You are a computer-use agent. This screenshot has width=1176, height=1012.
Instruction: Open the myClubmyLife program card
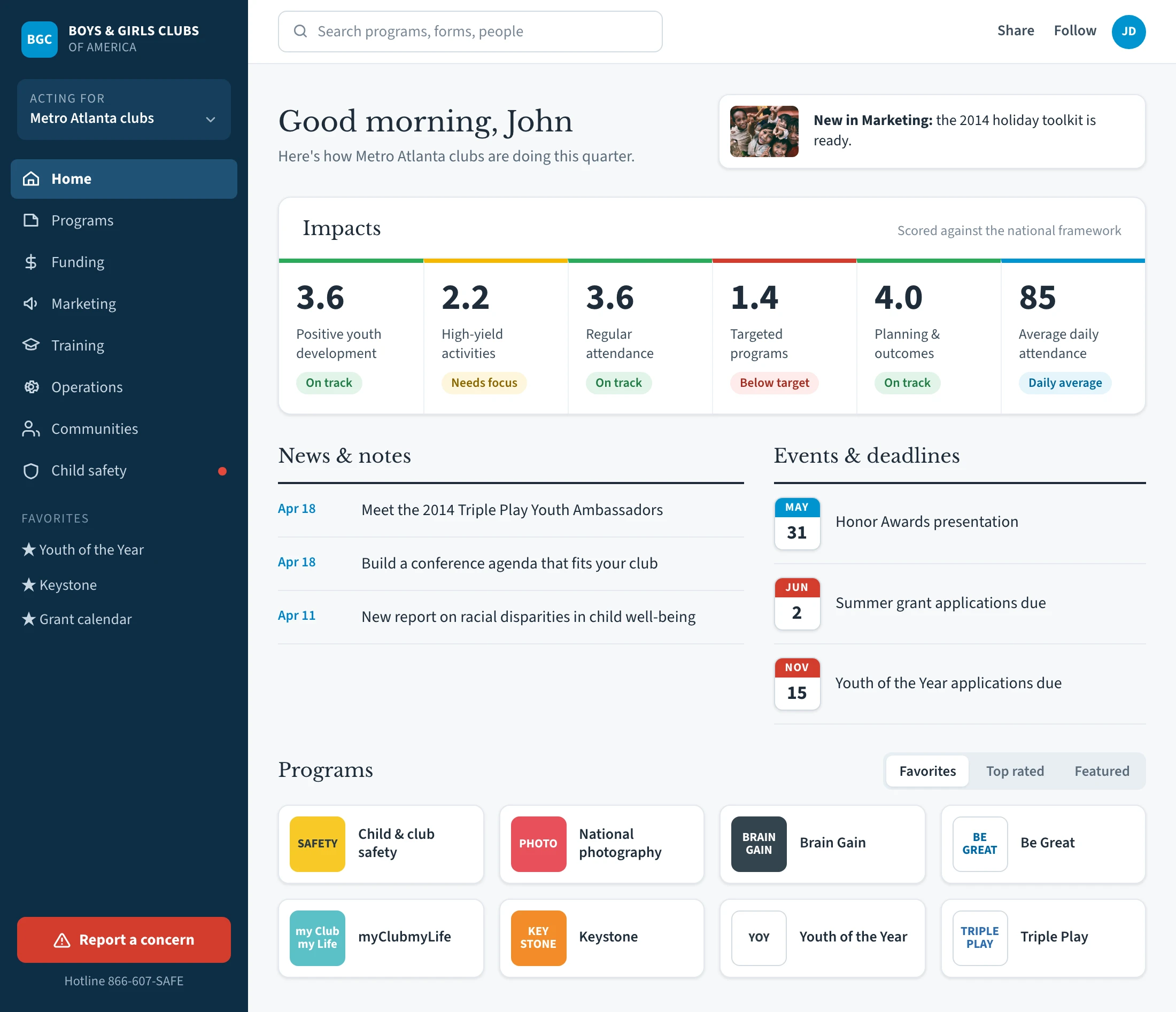tap(381, 938)
